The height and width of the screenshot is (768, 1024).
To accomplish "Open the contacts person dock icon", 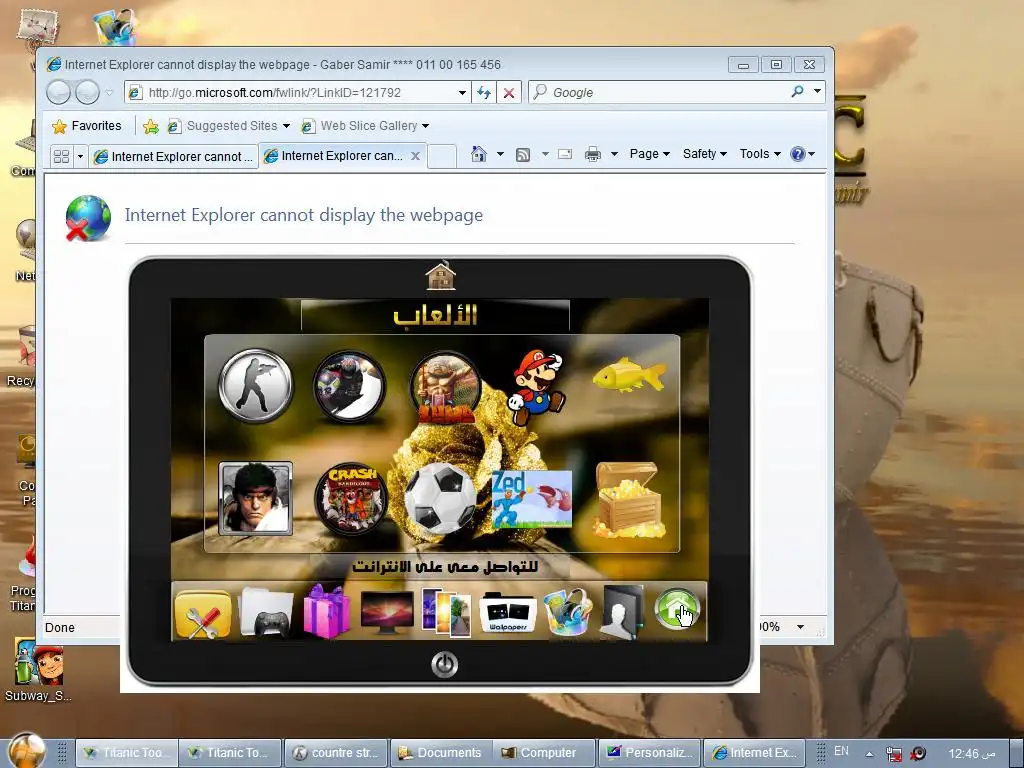I will pos(622,612).
